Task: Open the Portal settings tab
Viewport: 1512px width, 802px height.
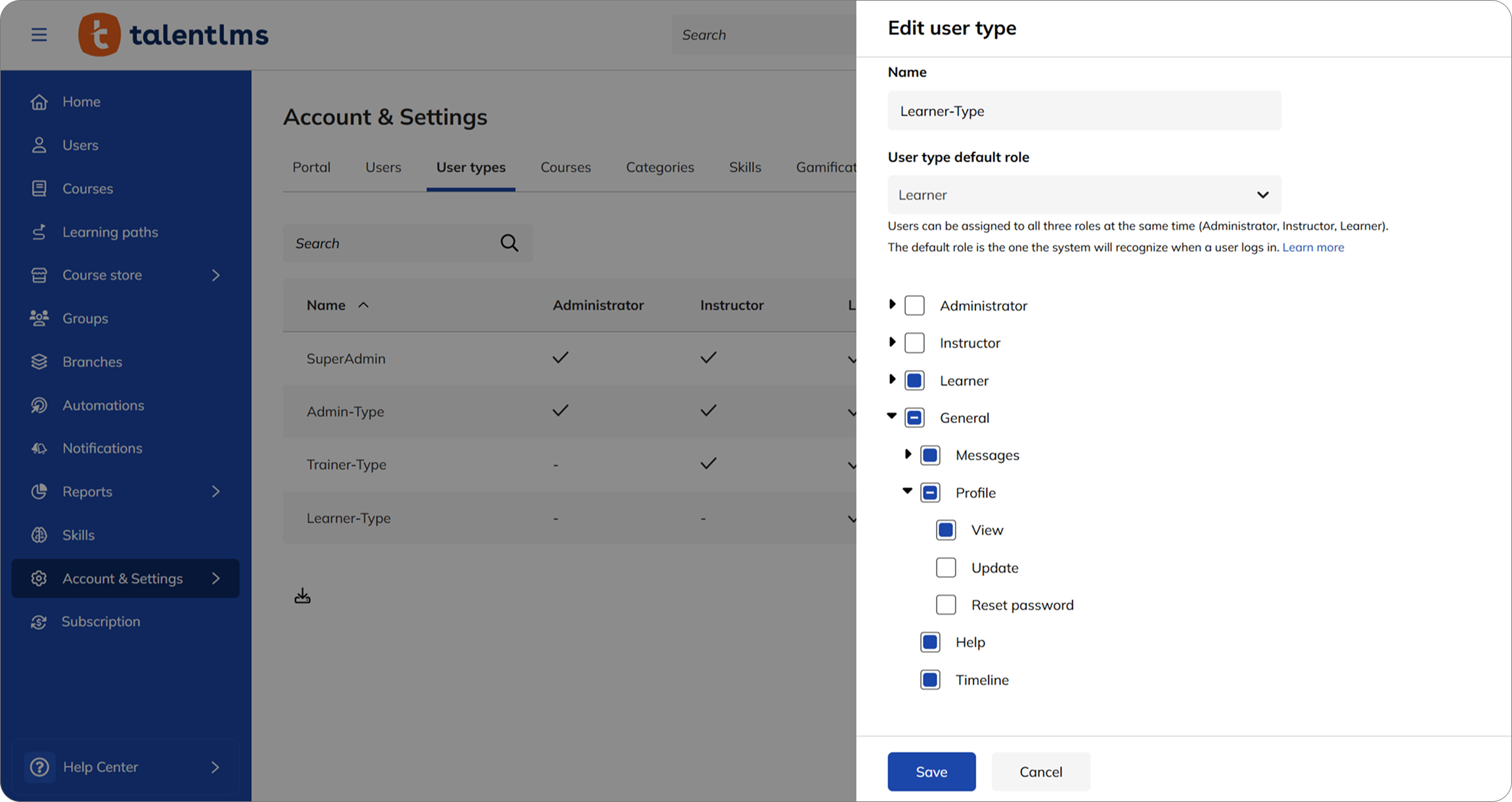Action: pyautogui.click(x=311, y=167)
